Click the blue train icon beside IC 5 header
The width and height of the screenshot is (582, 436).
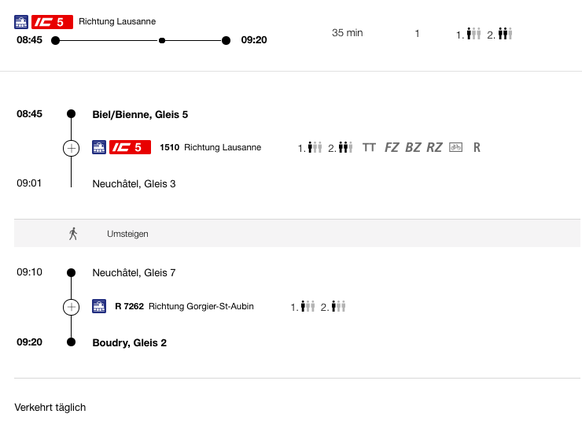pyautogui.click(x=21, y=22)
